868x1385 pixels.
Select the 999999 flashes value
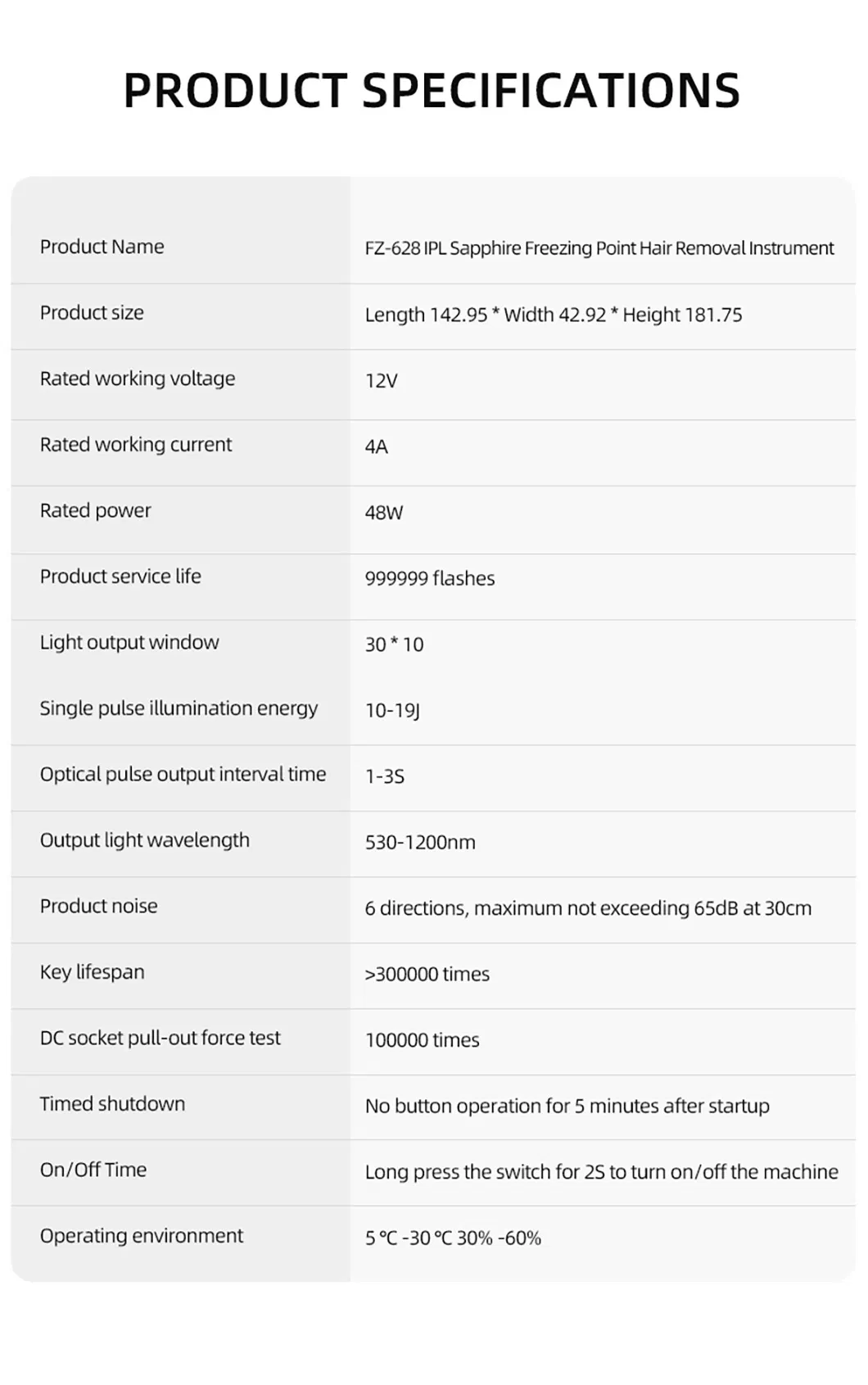tap(429, 578)
